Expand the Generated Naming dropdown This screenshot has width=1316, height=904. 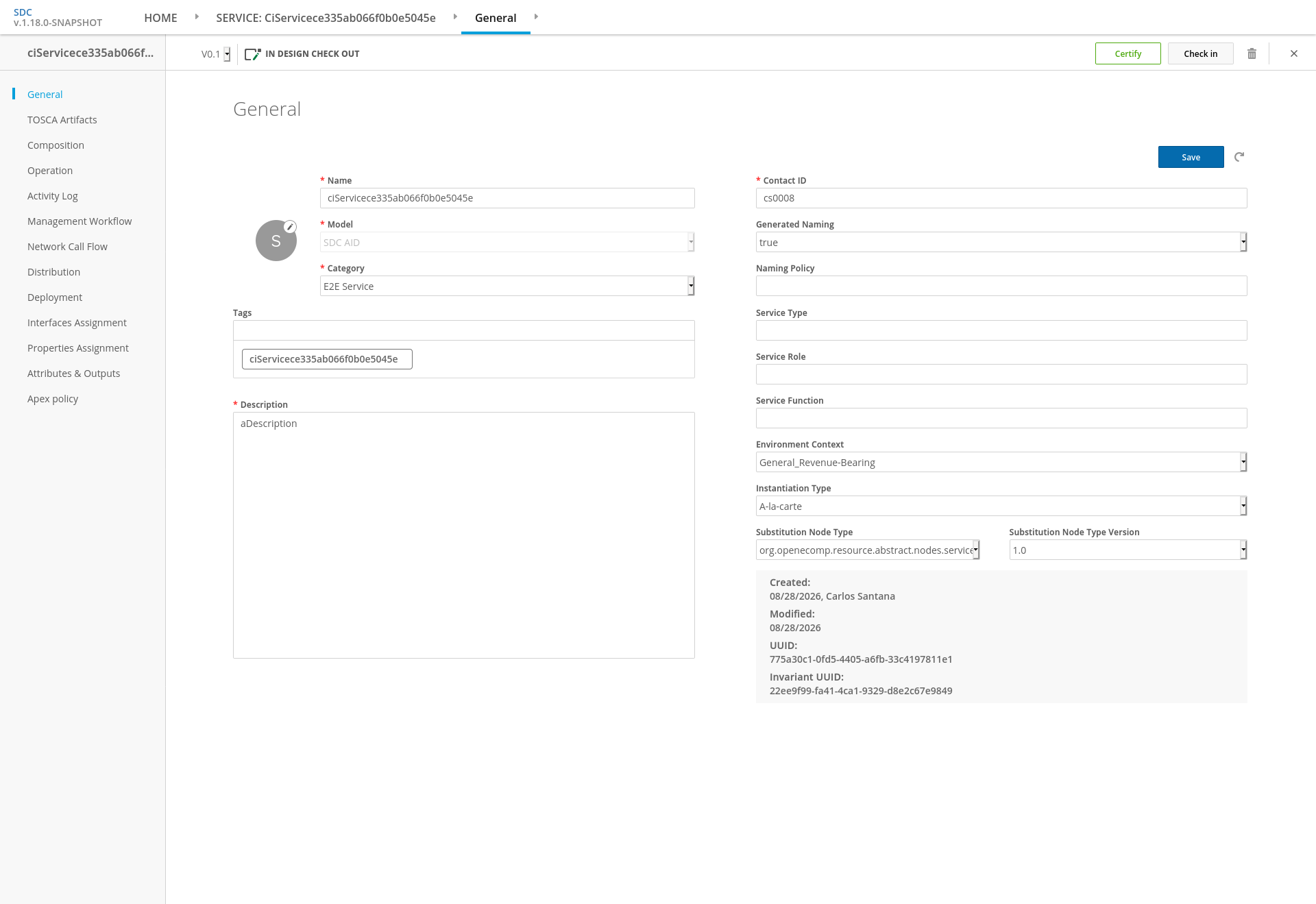[1001, 242]
